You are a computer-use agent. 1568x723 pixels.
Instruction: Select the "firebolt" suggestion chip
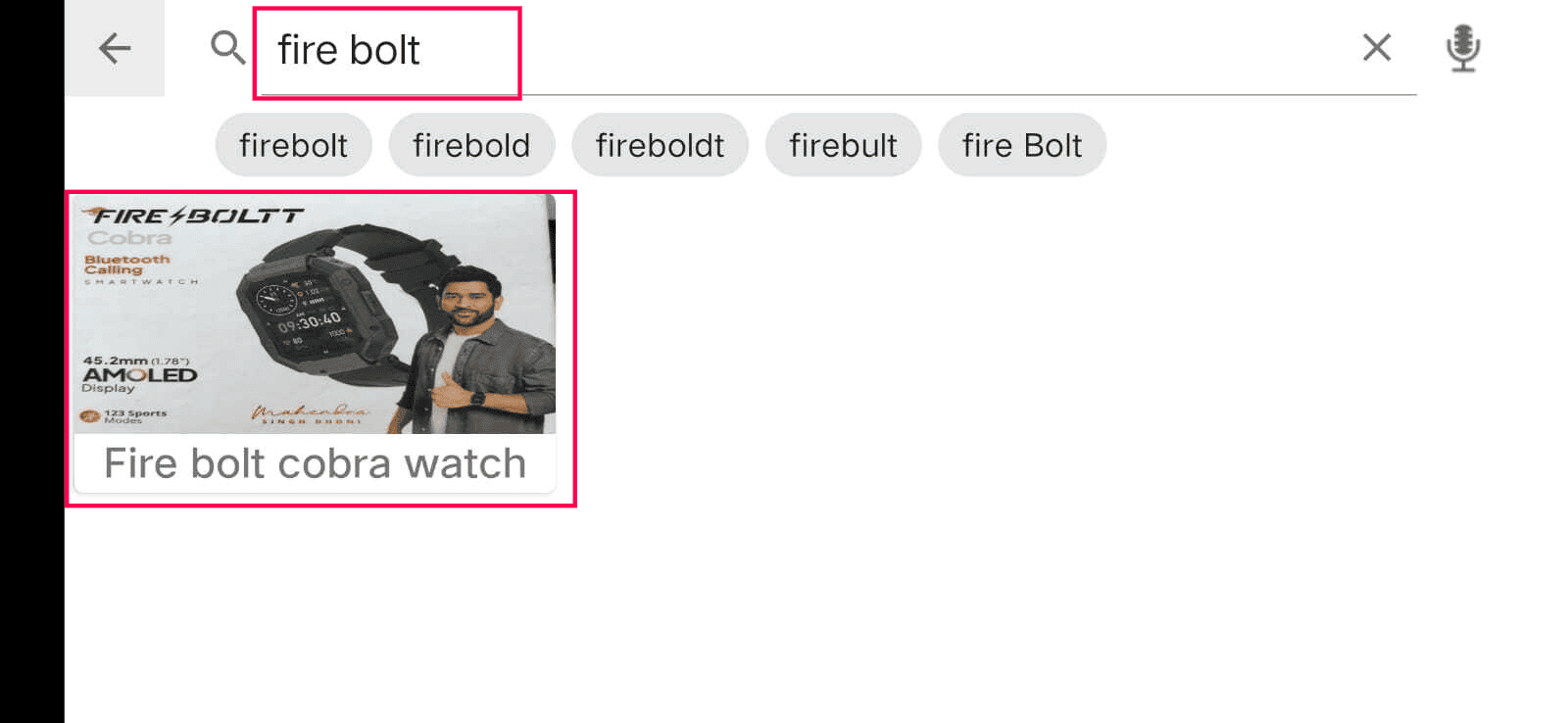point(293,145)
